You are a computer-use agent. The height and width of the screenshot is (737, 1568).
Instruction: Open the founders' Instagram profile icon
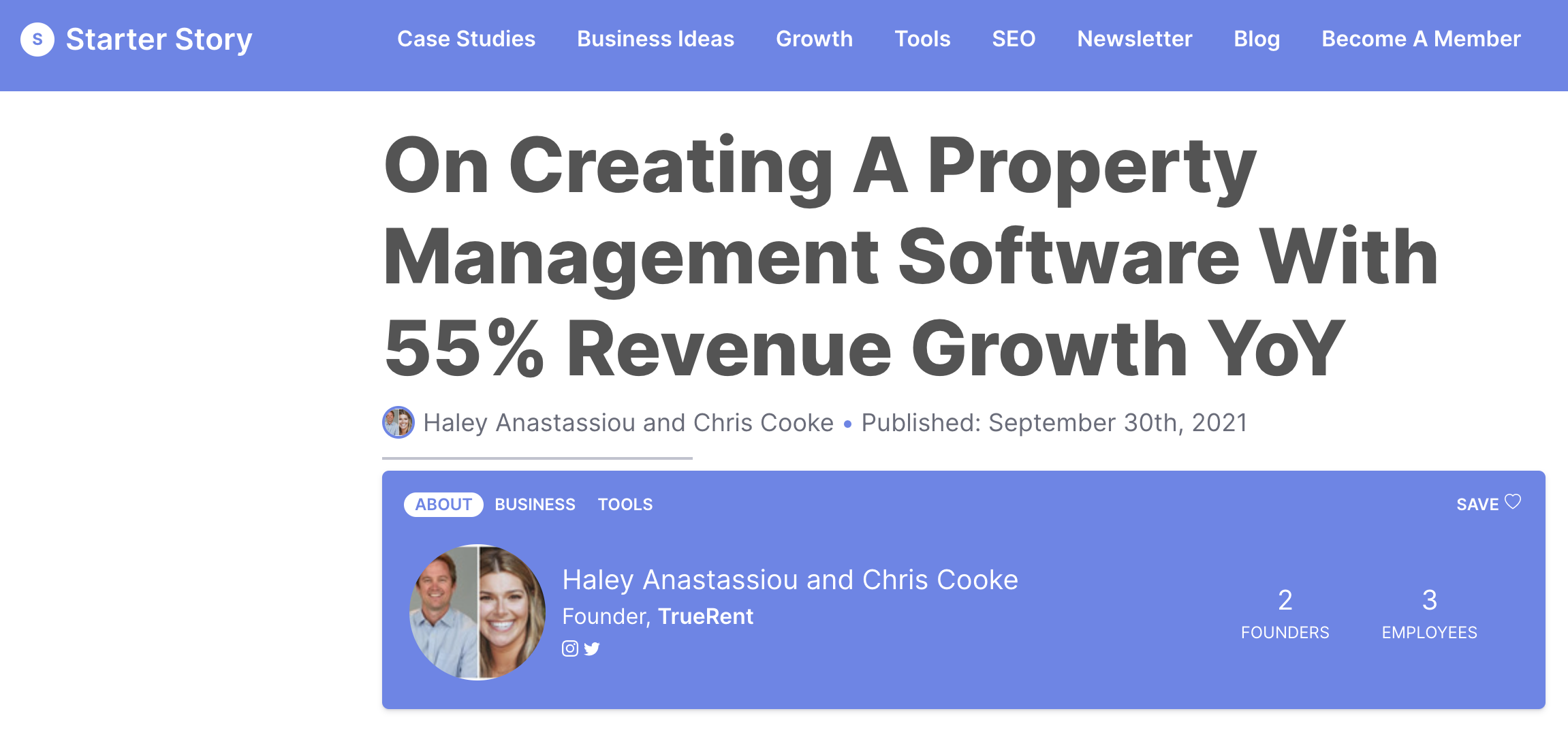pyautogui.click(x=570, y=648)
